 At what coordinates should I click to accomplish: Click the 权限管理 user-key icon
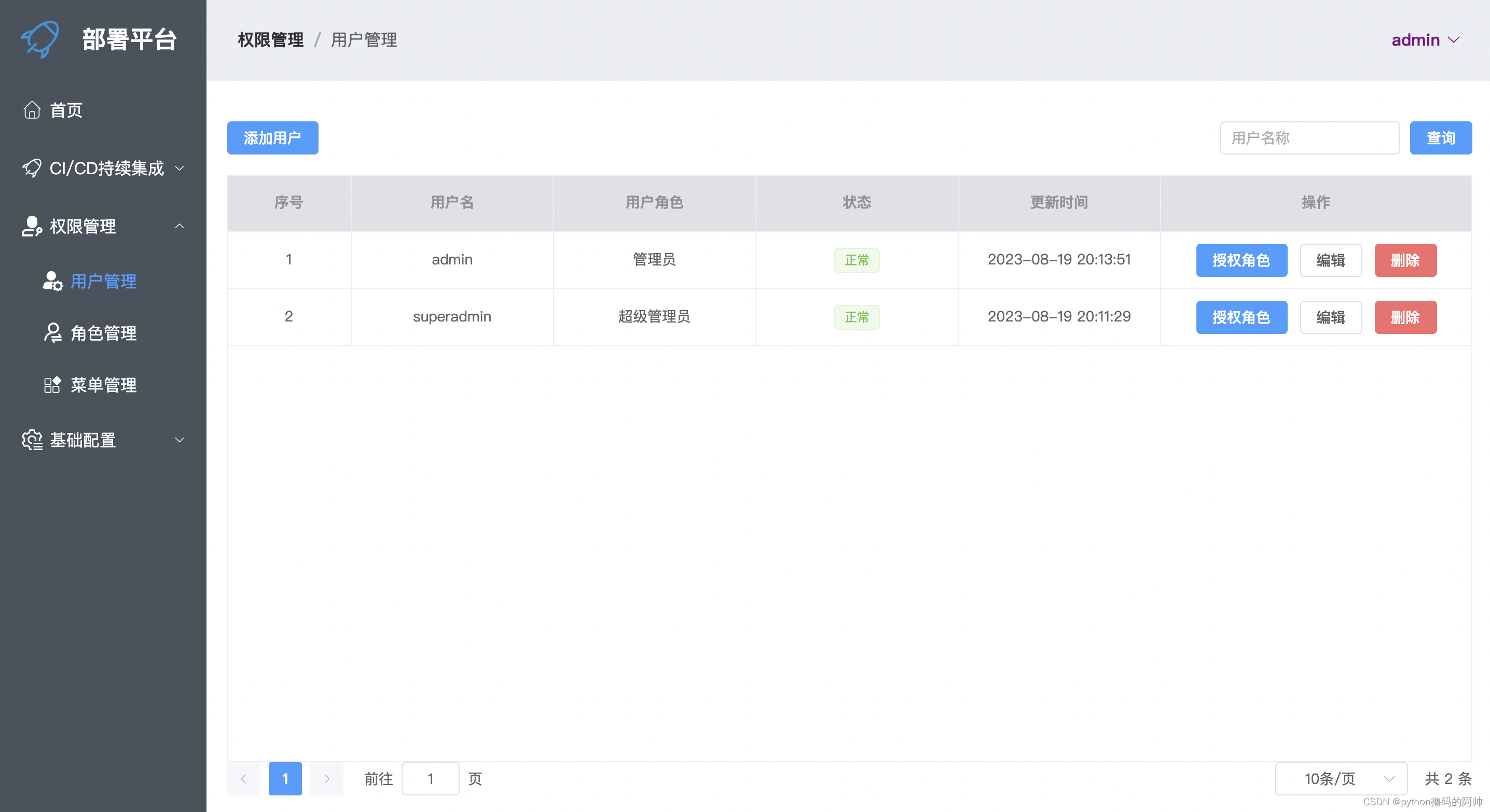point(32,226)
